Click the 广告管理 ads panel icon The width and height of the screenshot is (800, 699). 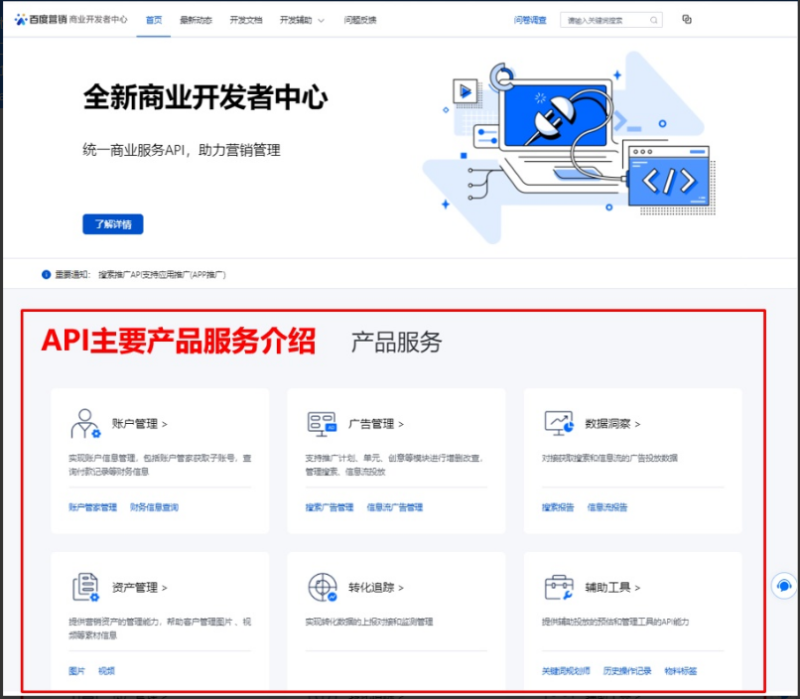[322, 420]
